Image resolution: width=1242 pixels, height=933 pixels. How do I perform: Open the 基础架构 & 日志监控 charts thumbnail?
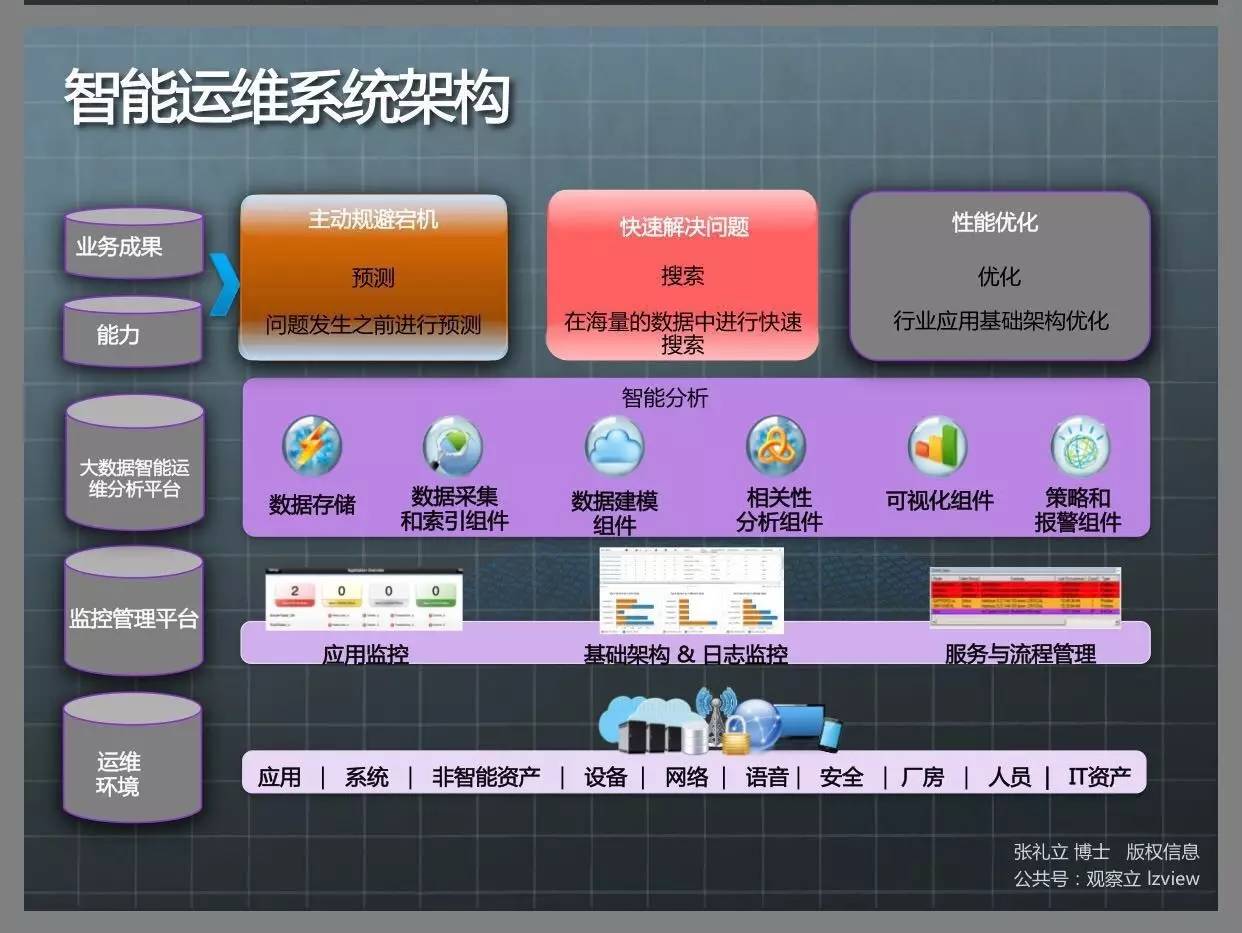[691, 590]
